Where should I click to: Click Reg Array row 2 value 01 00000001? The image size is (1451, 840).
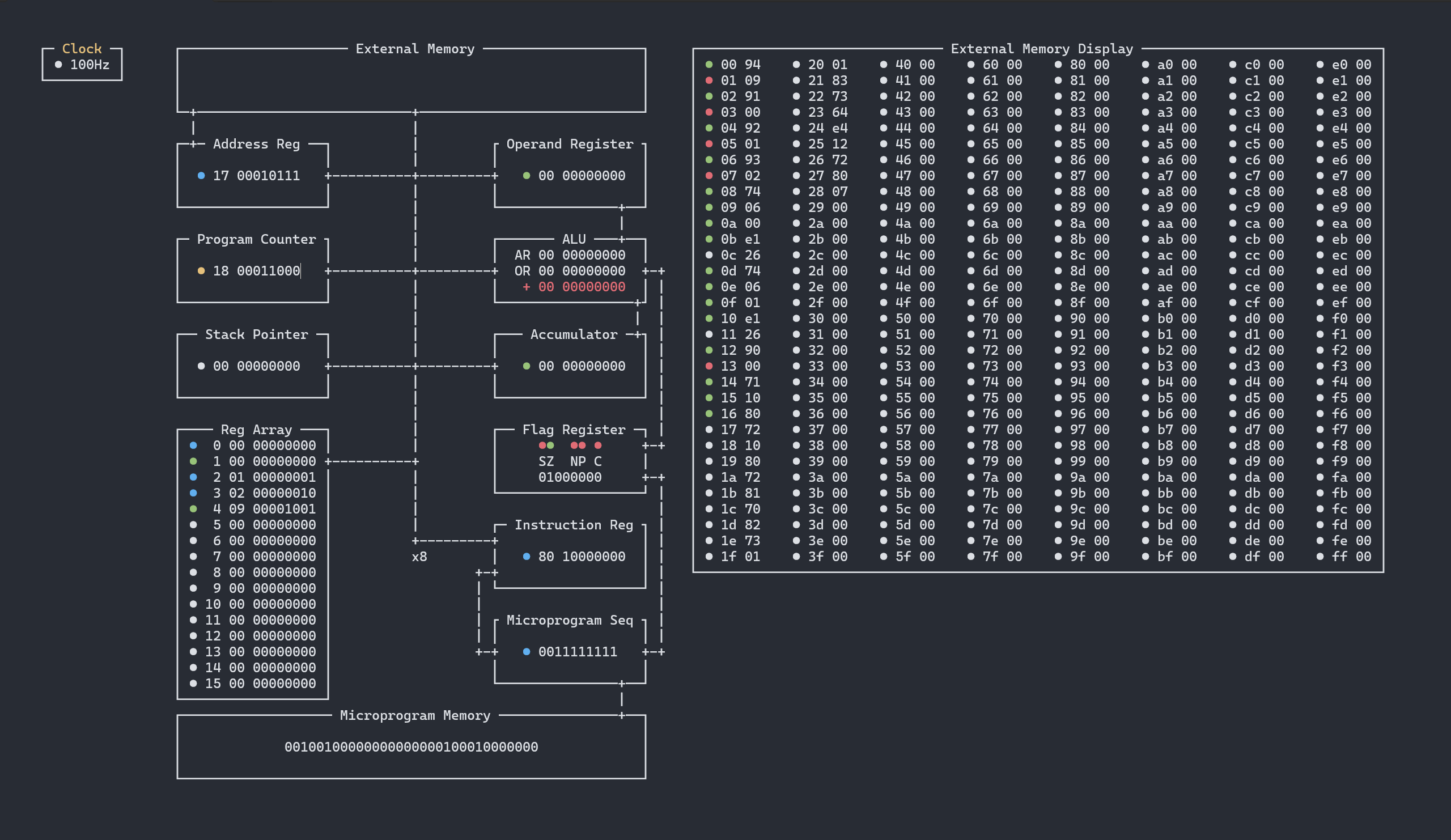point(273,477)
